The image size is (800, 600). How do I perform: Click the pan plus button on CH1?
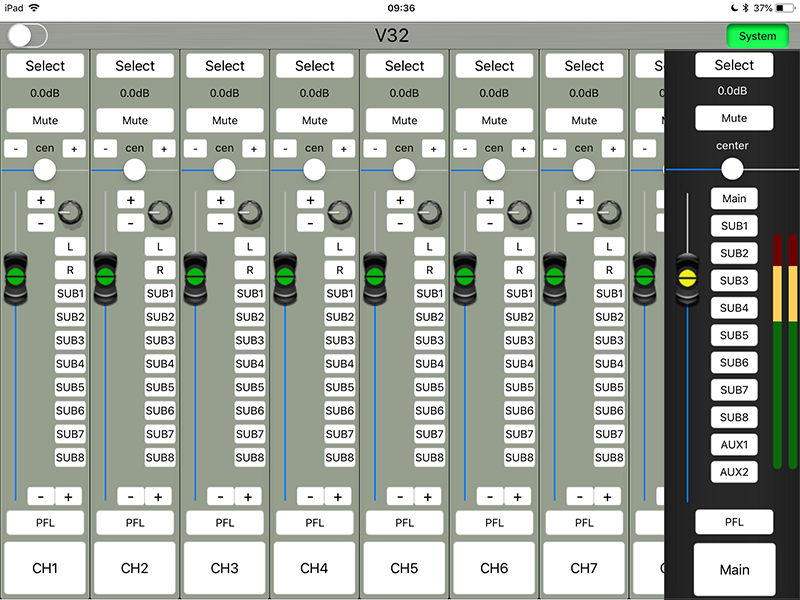click(74, 148)
